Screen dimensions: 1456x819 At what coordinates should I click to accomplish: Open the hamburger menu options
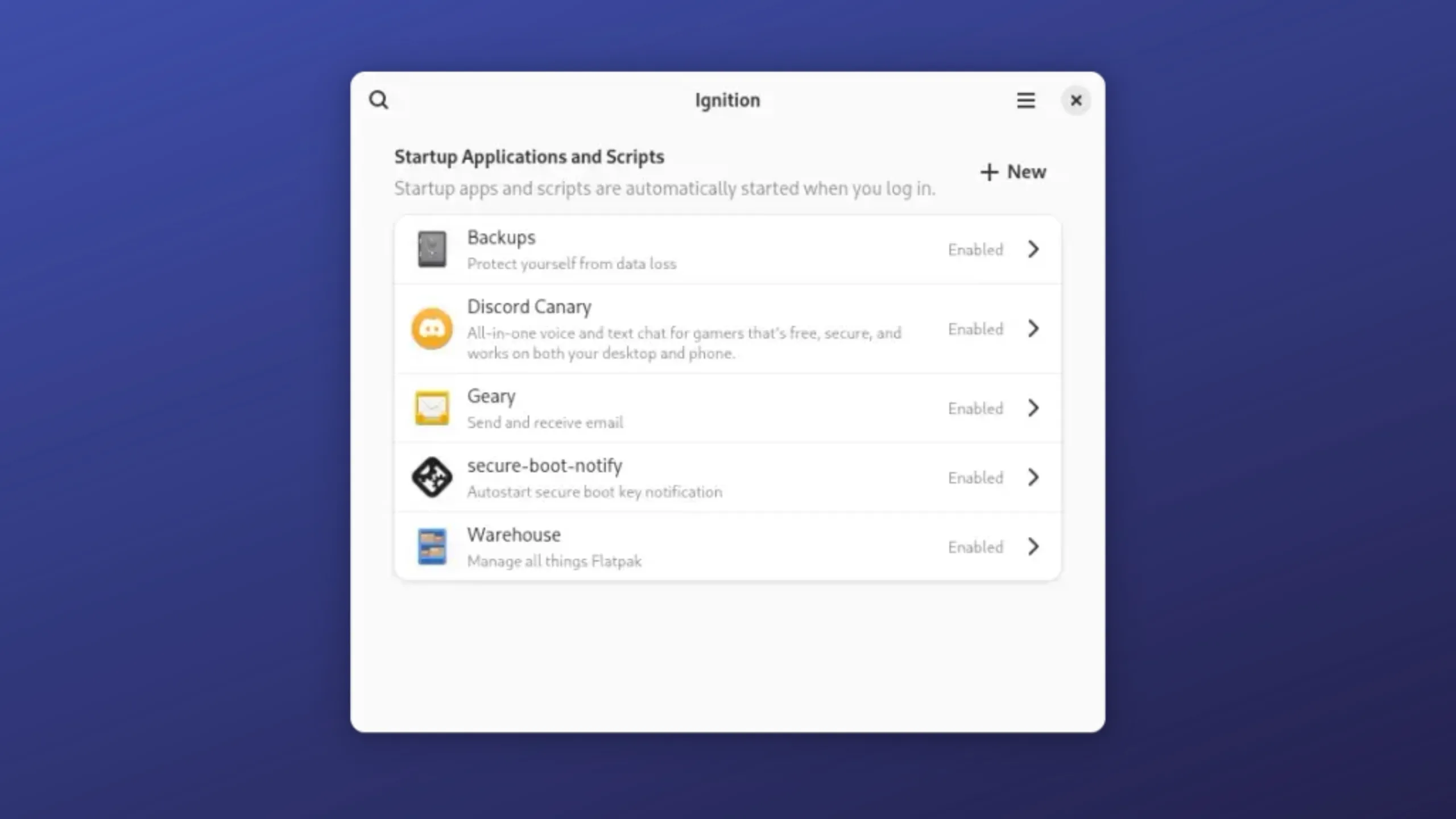[x=1026, y=99]
